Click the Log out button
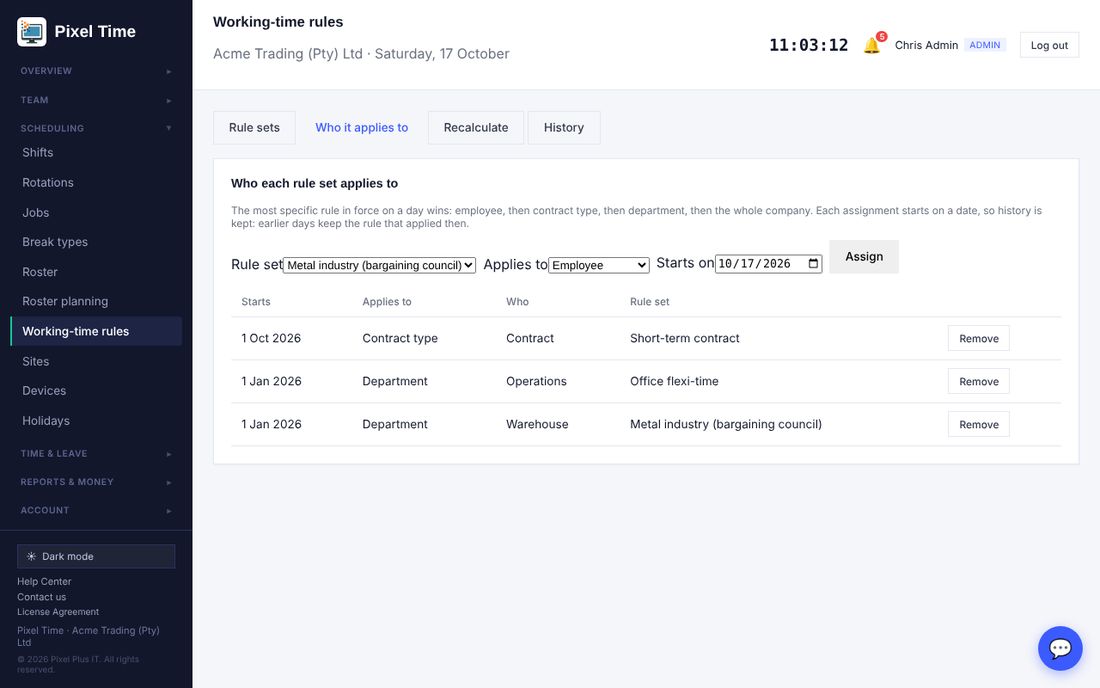 coord(1049,45)
